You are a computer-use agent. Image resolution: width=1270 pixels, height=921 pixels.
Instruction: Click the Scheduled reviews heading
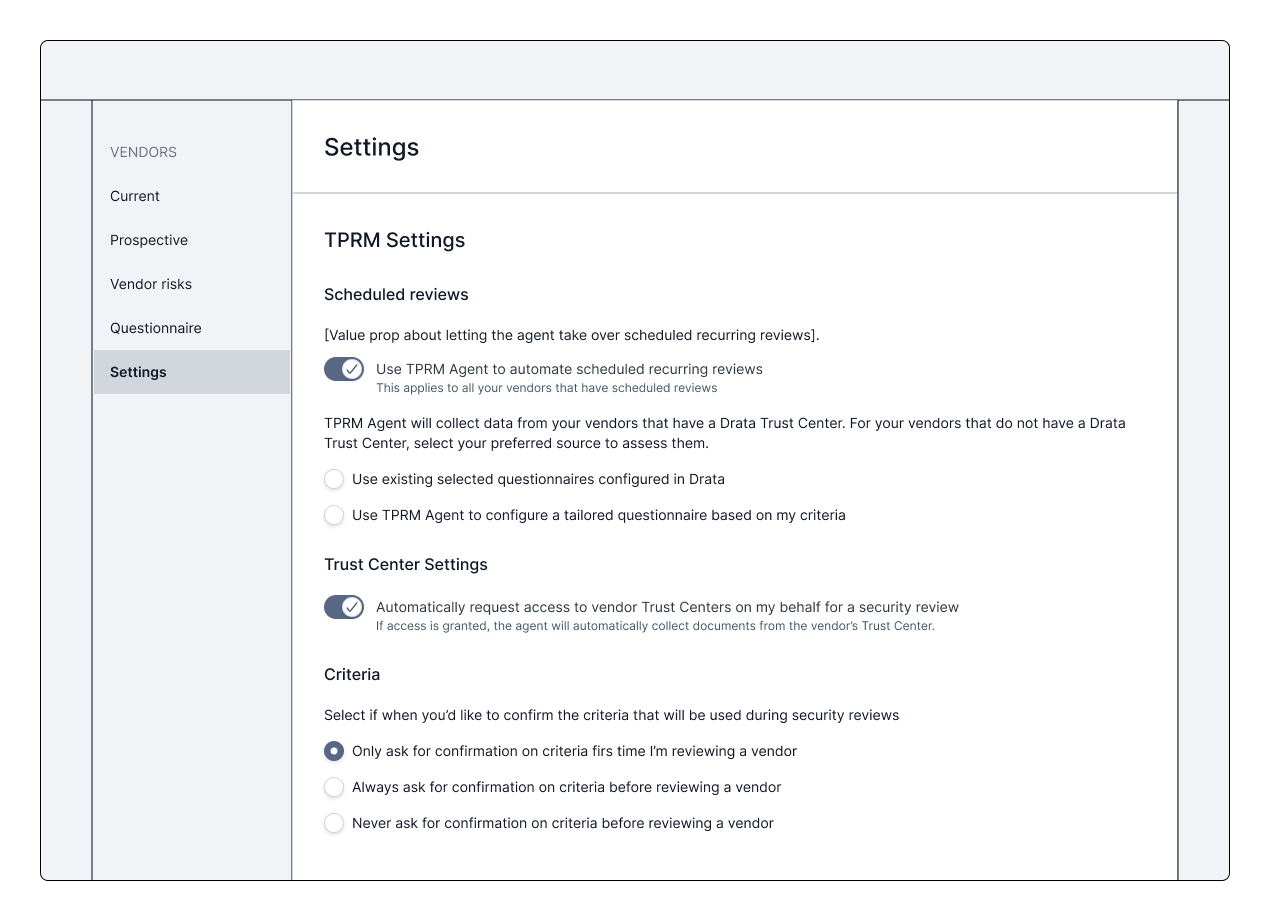(396, 295)
